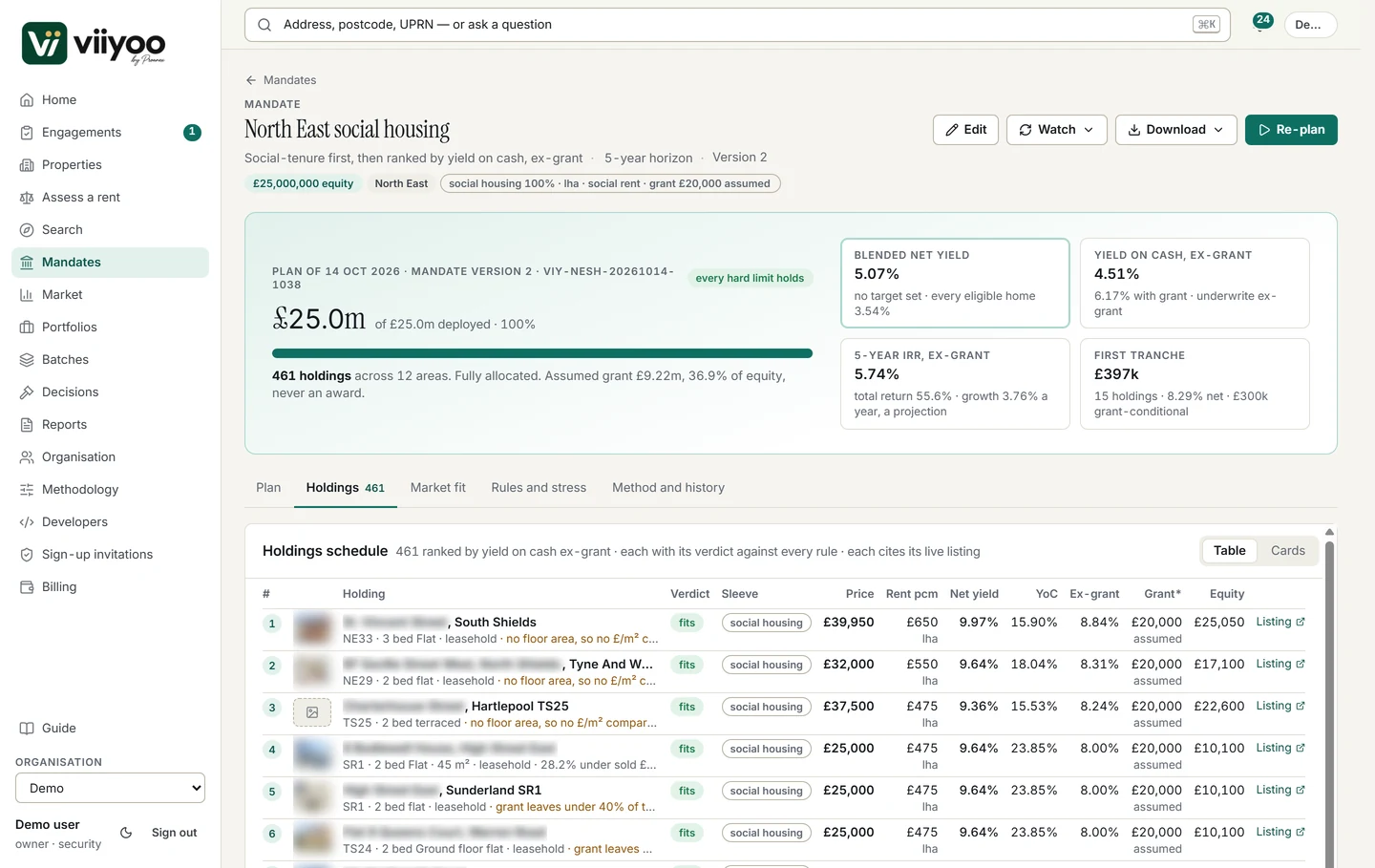The height and width of the screenshot is (868, 1375).
Task: Open the Home page icon in sidebar
Action: click(x=27, y=100)
